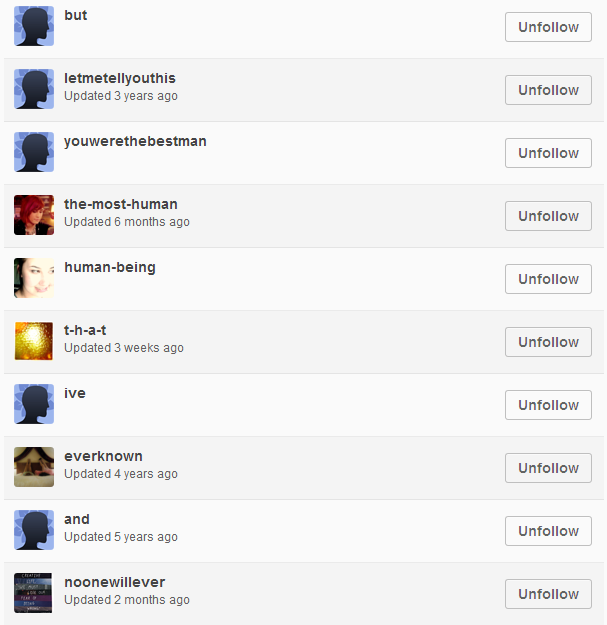Unfollow youwerethebestman blog
The height and width of the screenshot is (625, 607).
pyautogui.click(x=548, y=153)
